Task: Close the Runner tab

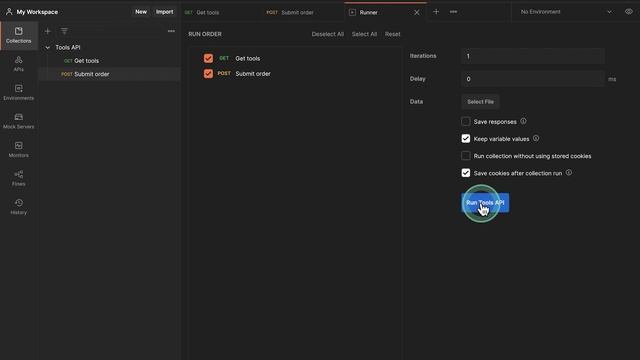Action: coord(417,12)
